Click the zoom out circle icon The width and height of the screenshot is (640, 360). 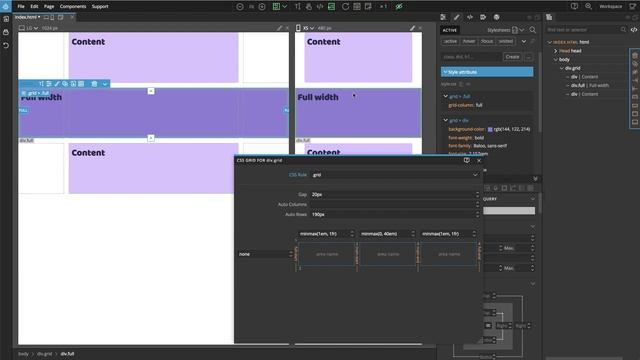240,7
